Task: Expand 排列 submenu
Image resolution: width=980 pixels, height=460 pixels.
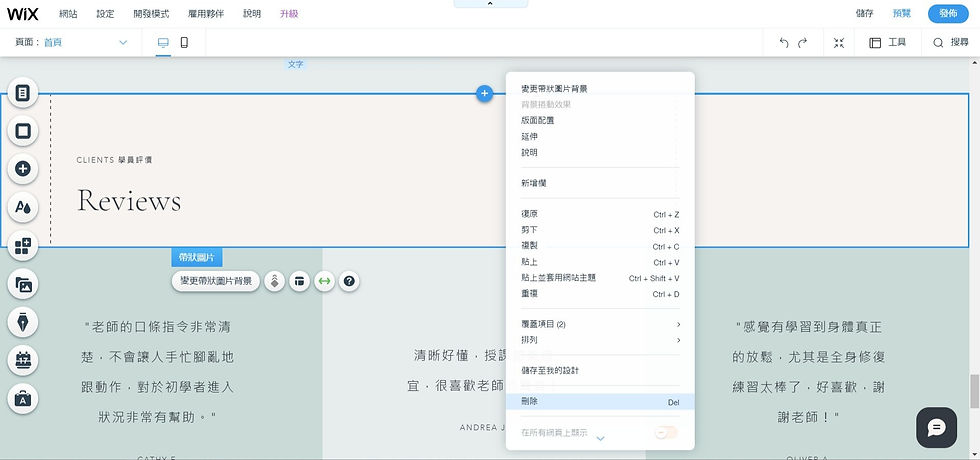Action: (x=600, y=340)
